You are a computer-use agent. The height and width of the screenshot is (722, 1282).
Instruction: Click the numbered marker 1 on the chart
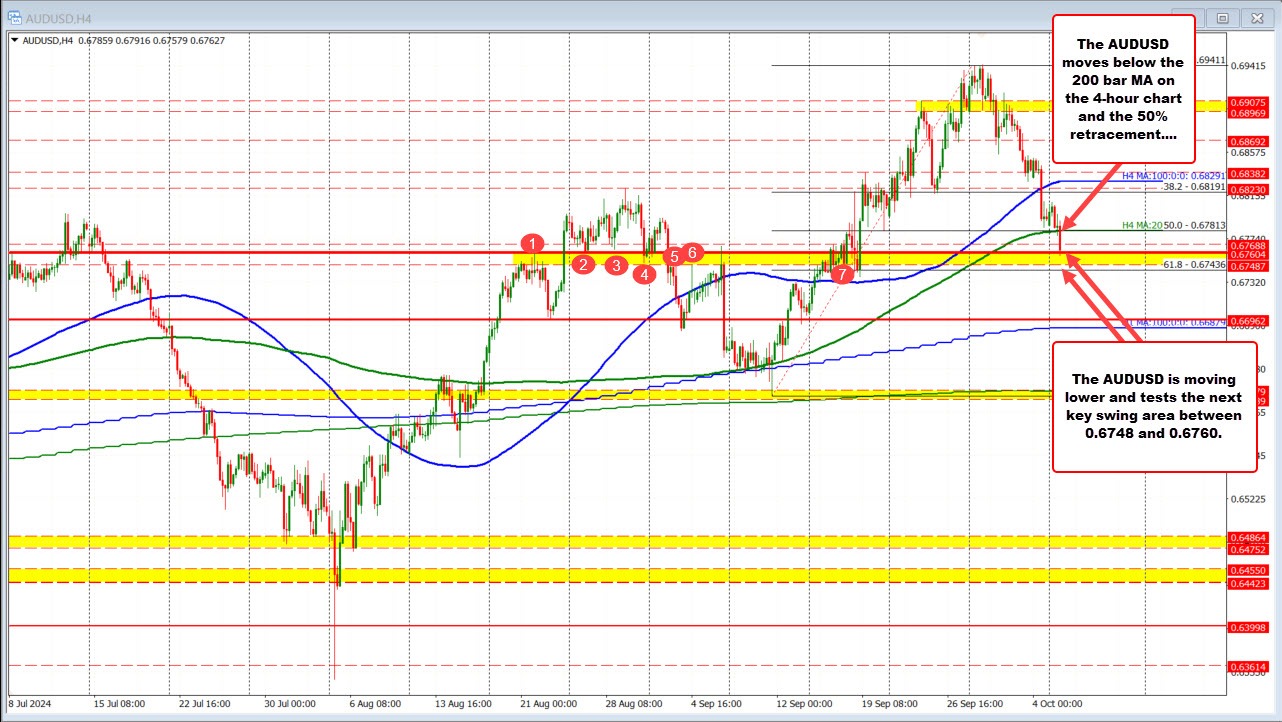532,243
